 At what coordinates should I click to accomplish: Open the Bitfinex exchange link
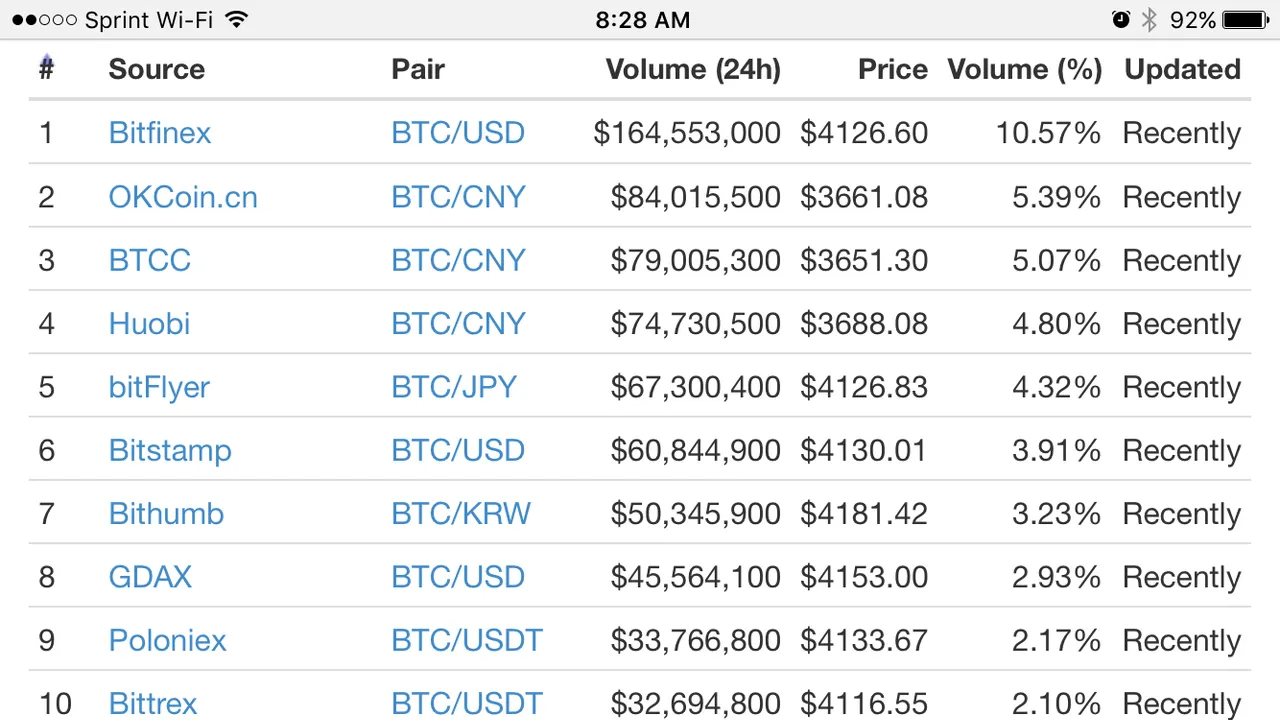point(160,133)
